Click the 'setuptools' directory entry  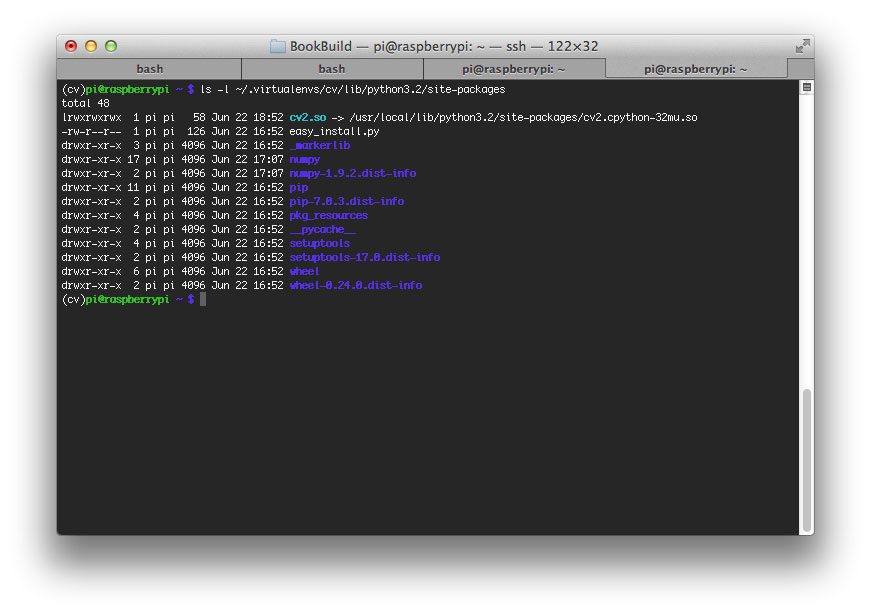[320, 243]
